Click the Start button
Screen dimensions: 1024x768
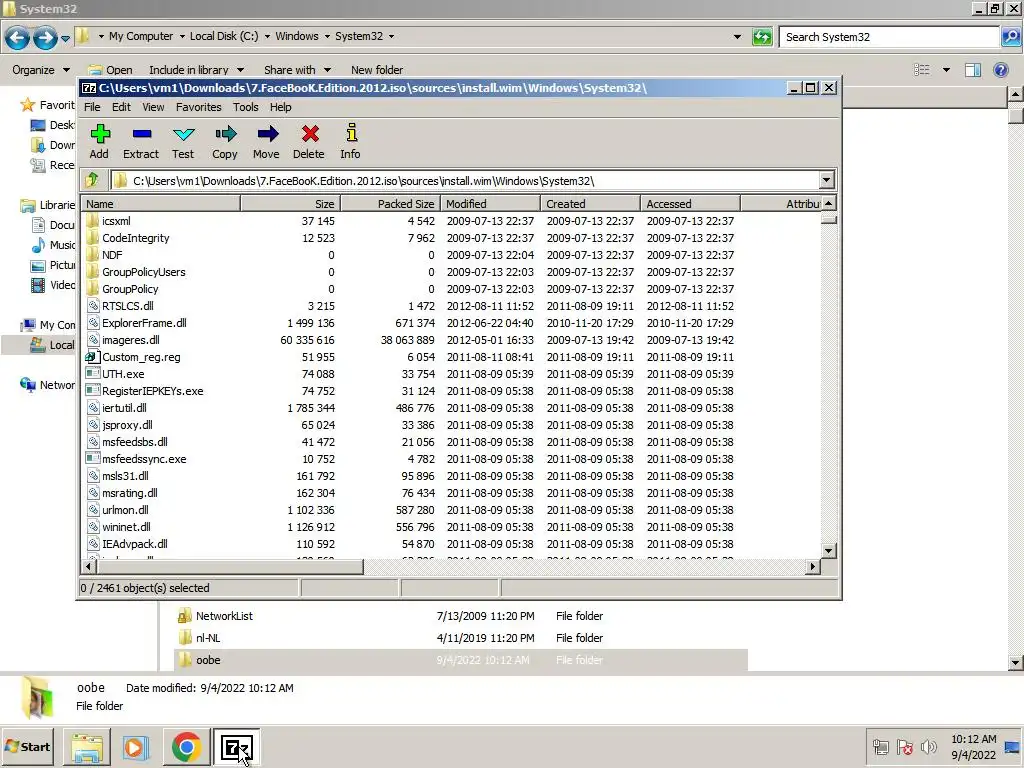point(27,746)
